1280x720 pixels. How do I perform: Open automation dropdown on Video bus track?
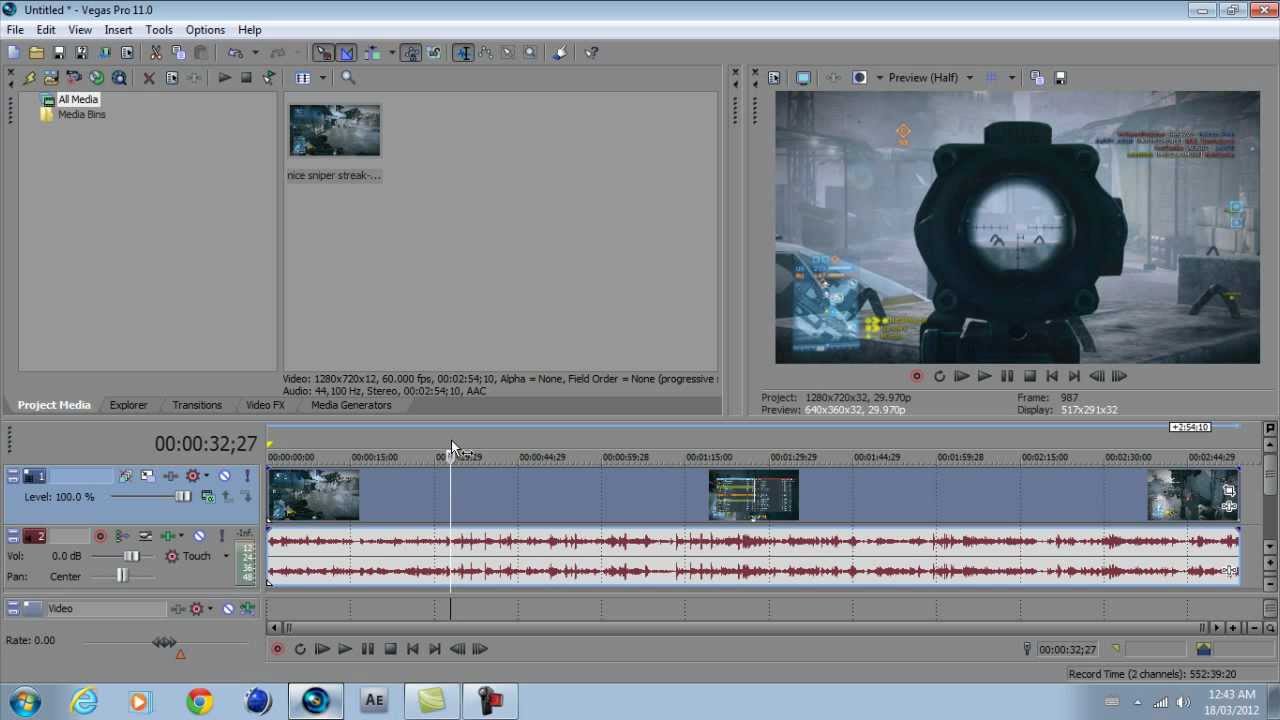point(210,608)
